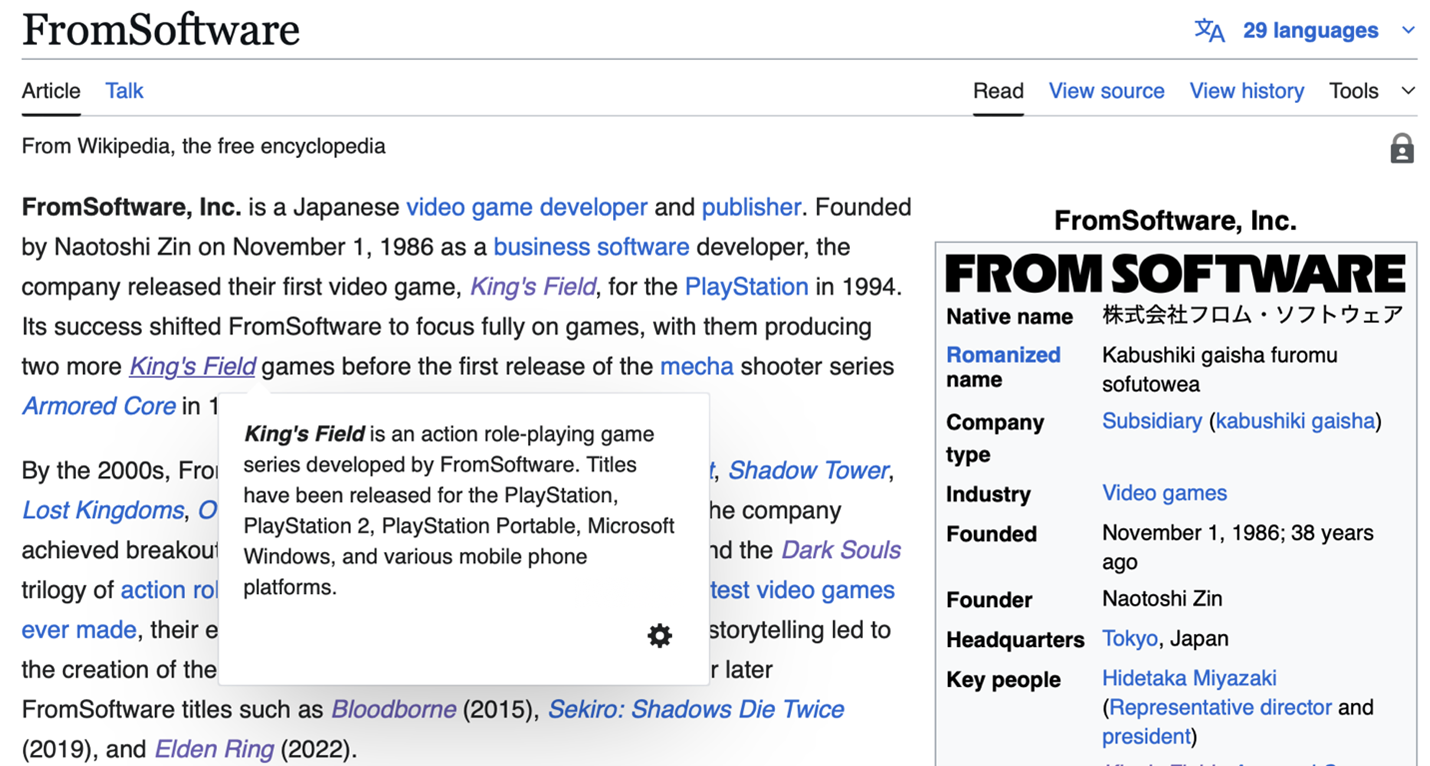Open the PlayStation article link
Viewport: 1430px width, 766px height.
pos(746,287)
